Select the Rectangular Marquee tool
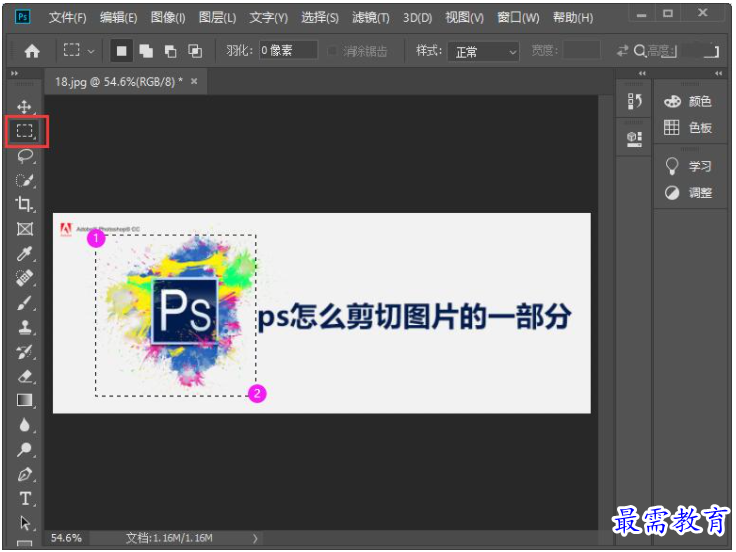Screen dimensions: 736x552 [x=25, y=130]
